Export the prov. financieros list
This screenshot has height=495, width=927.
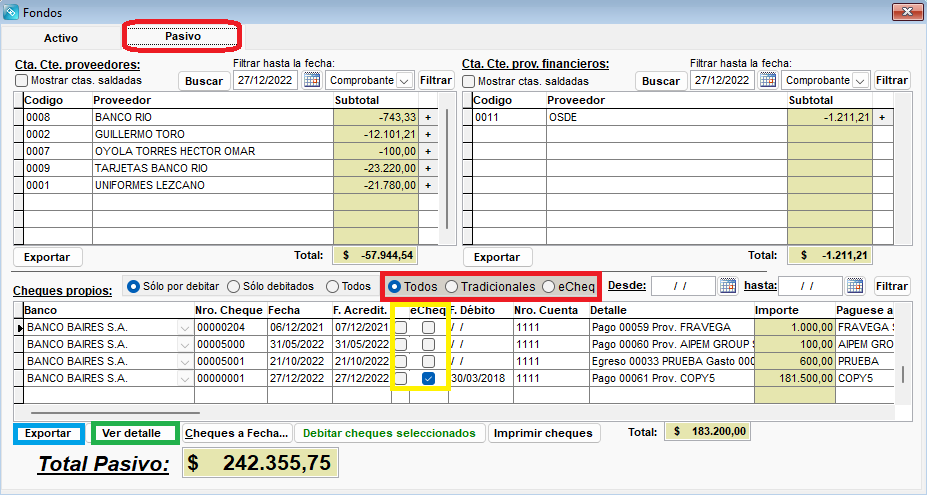point(497,257)
